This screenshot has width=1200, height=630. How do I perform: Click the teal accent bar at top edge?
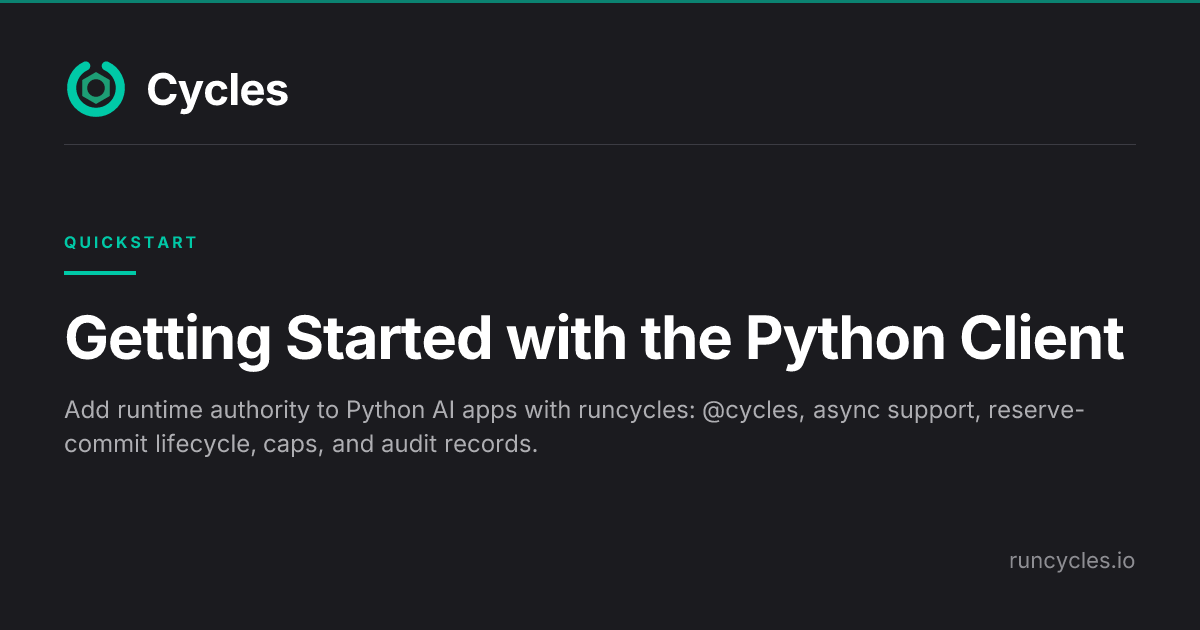(600, 1)
